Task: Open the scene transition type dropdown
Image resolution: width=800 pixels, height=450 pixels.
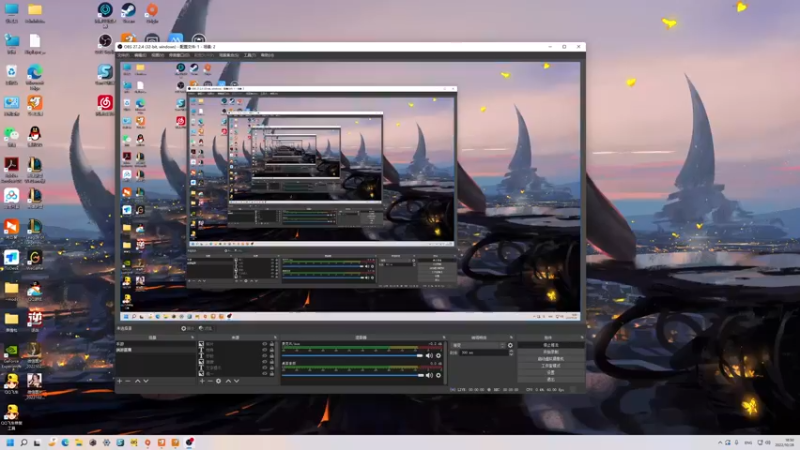Action: point(479,345)
